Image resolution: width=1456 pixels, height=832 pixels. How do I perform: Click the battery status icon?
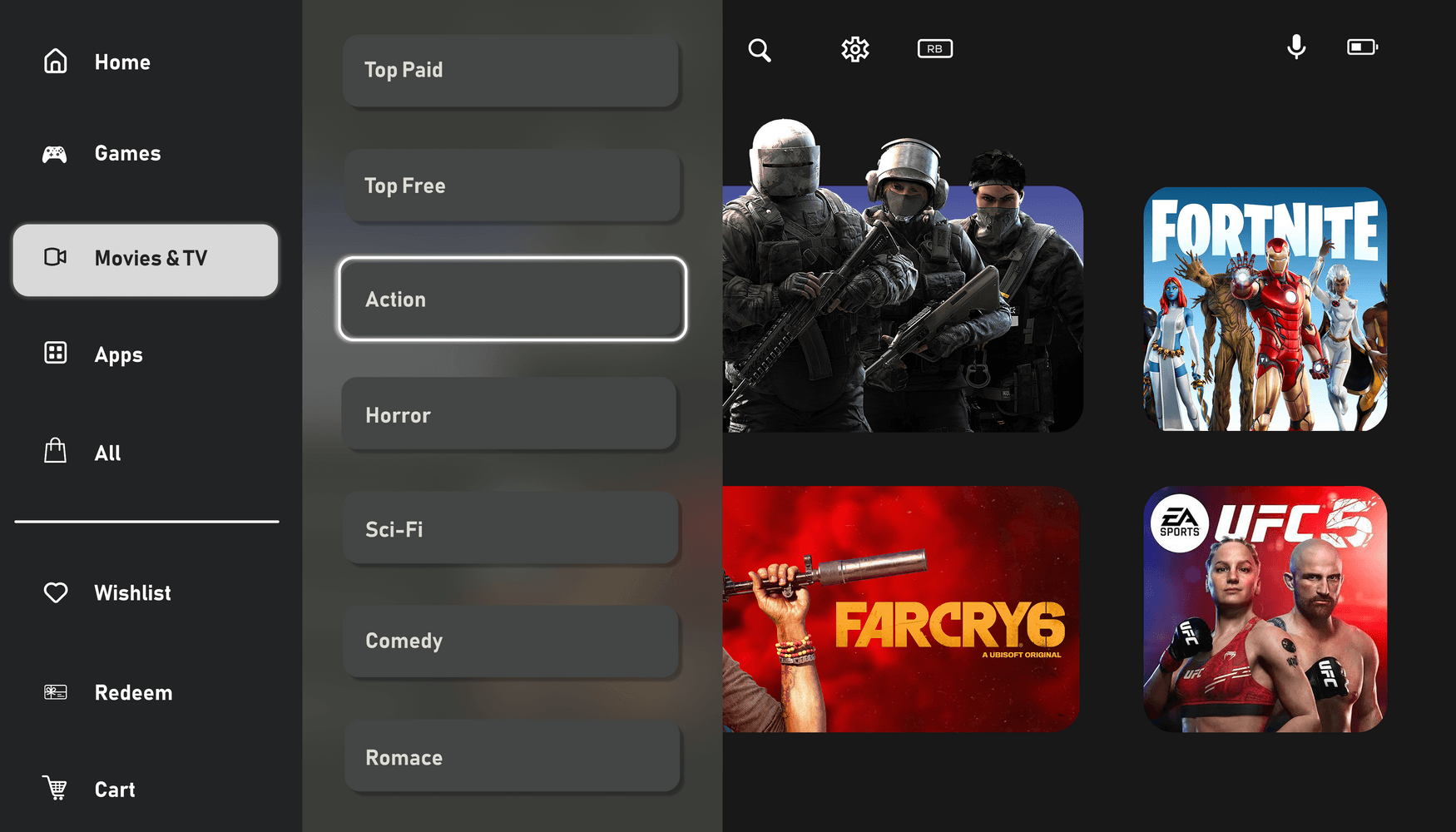[x=1363, y=47]
